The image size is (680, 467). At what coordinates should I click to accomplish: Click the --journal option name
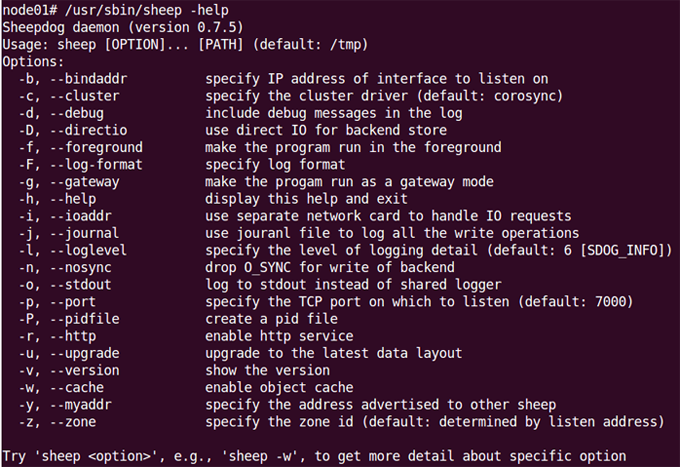tap(85, 233)
